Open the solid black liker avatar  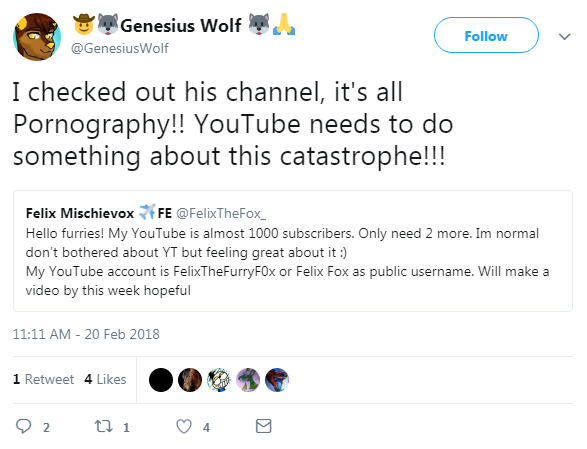pos(161,380)
